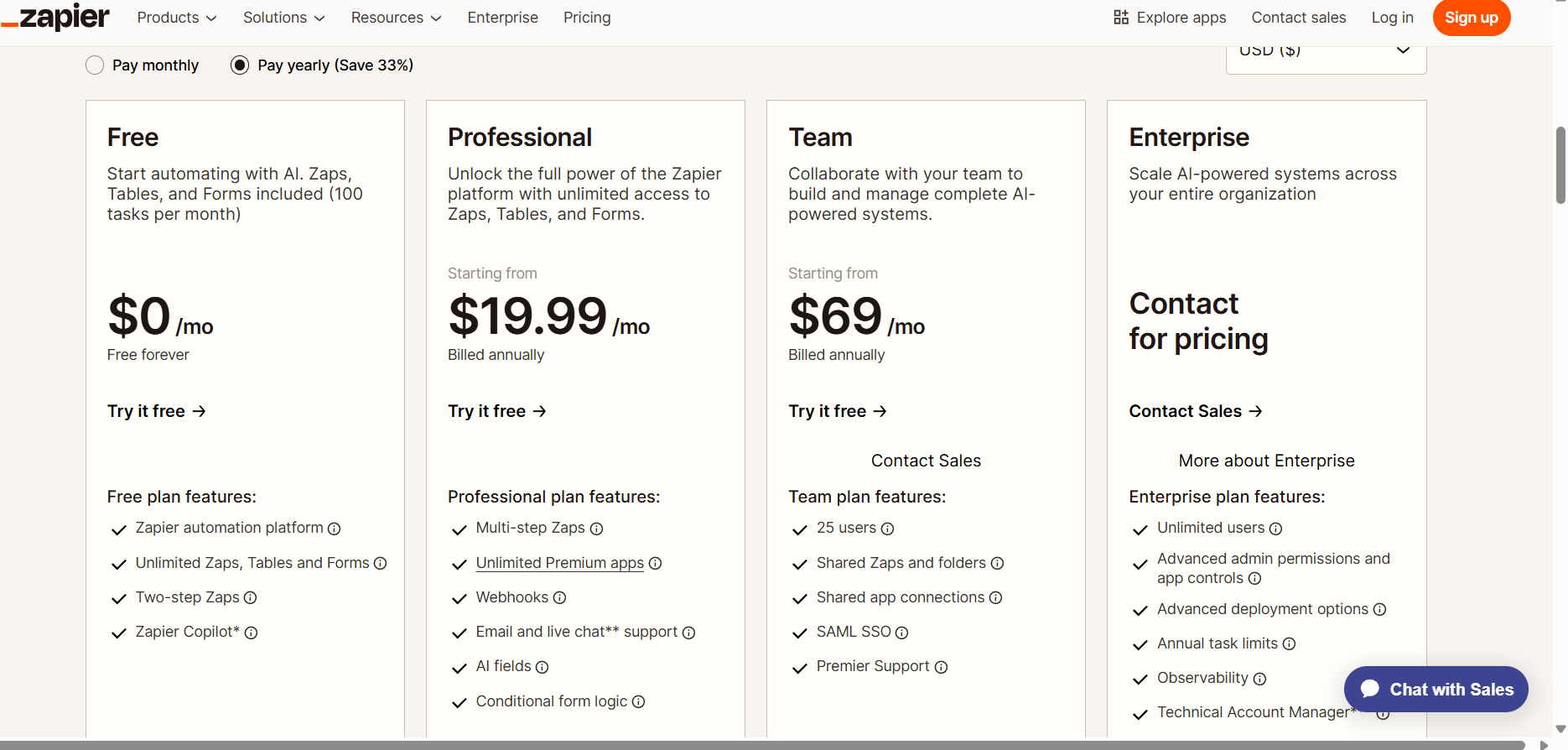This screenshot has height=750, width=1568.
Task: Click info icon beside Unlimited Zaps, Tables and Forms
Action: click(380, 563)
